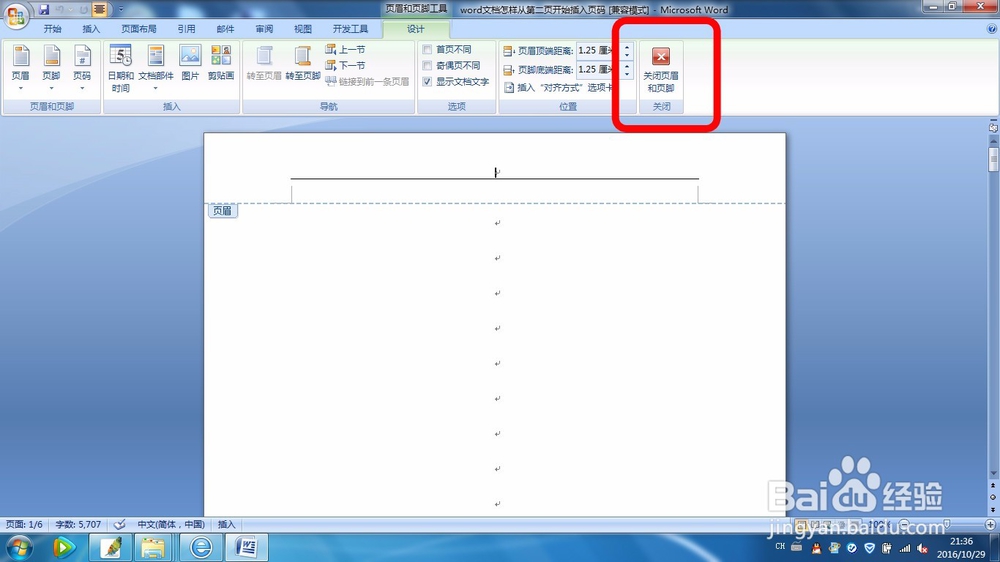The image size is (1000, 562).
Task: Open Word help question mark icon
Action: pos(992,29)
